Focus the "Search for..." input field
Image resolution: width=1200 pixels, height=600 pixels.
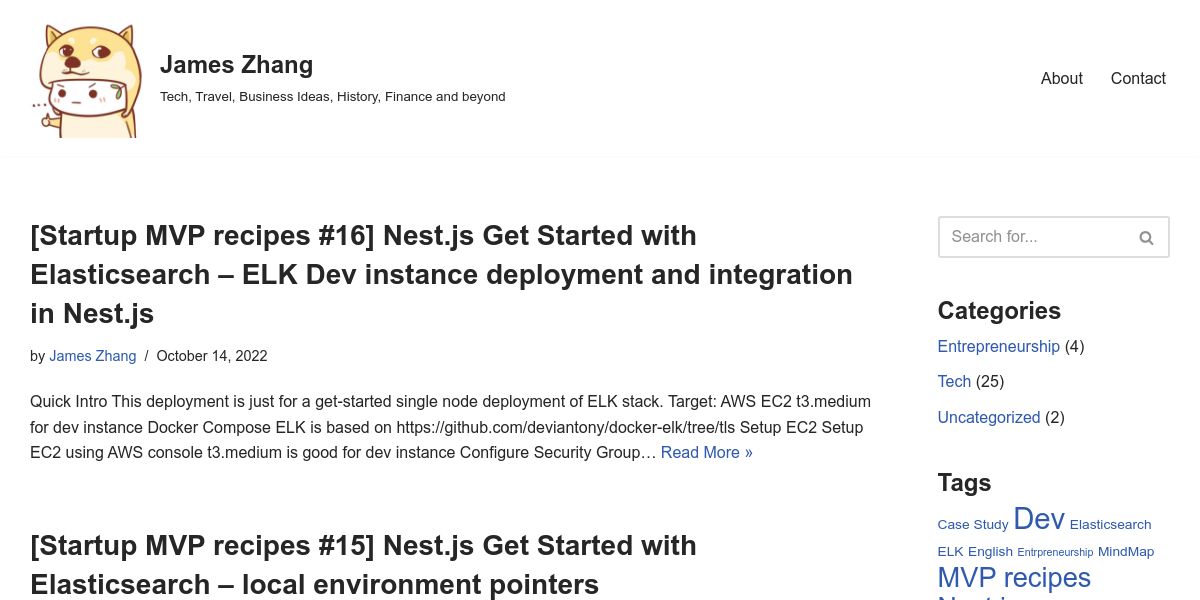point(1032,237)
